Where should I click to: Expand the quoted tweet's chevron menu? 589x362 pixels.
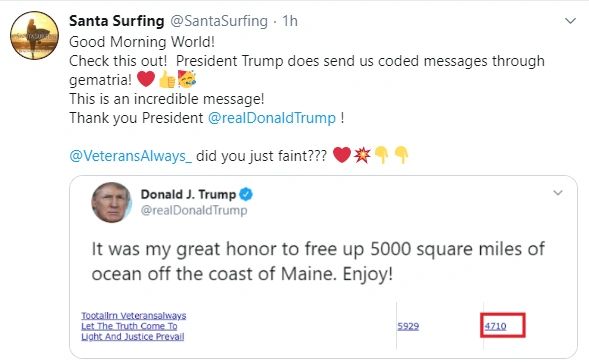pyautogui.click(x=558, y=193)
